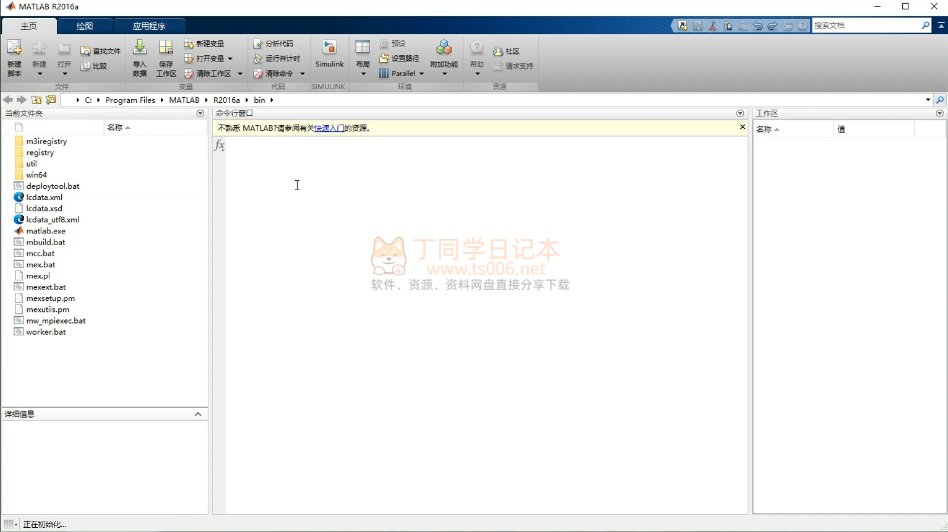This screenshot has width=948, height=532.
Task: Open 预设 (Preferences)
Action: click(x=392, y=44)
